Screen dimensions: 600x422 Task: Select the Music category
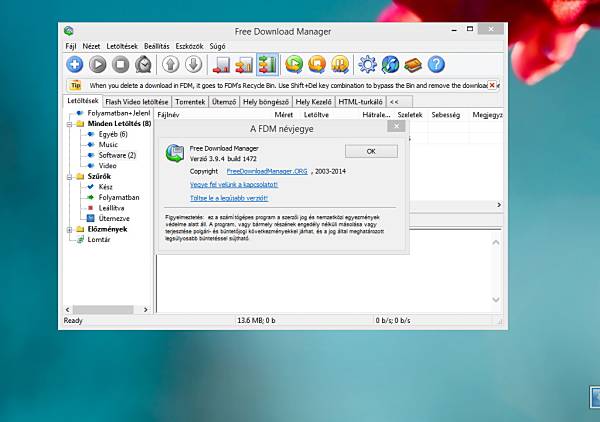[108, 145]
